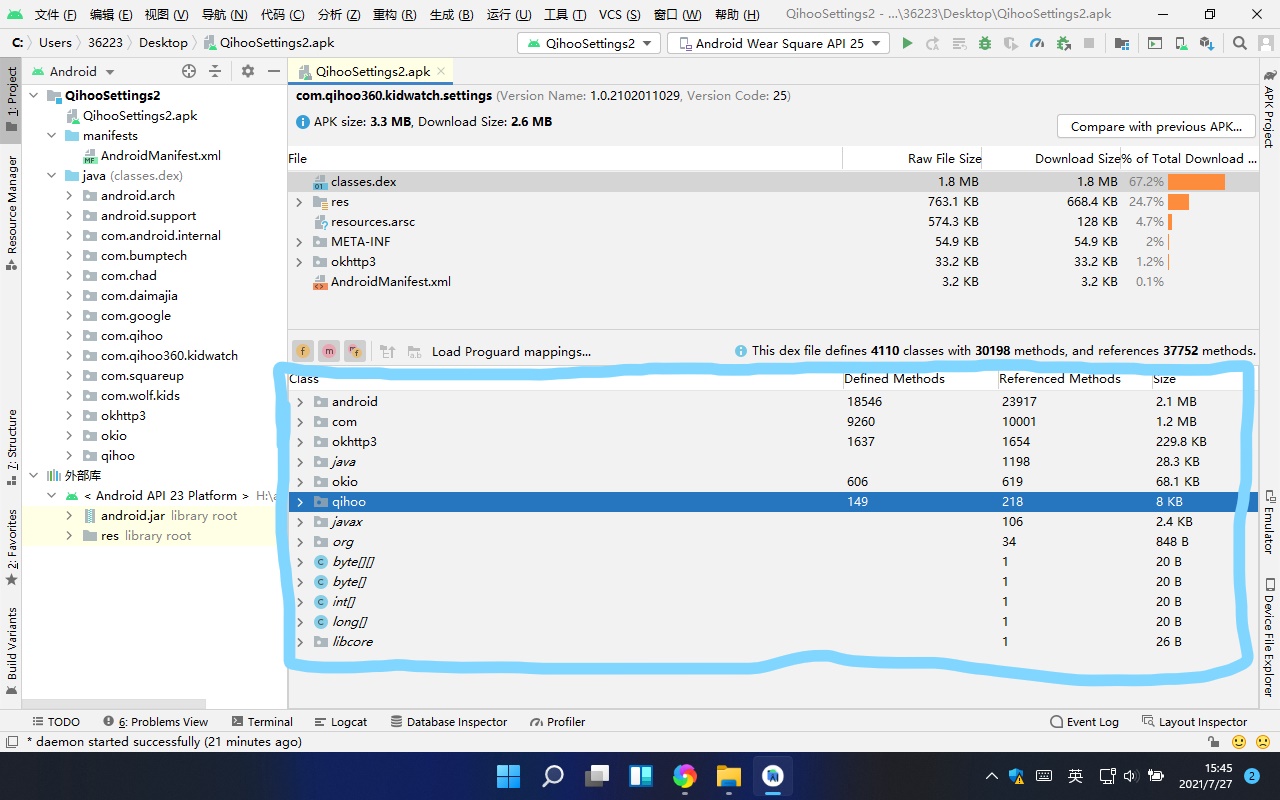The height and width of the screenshot is (800, 1280).
Task: Expand the okhttp3 package in dex class tree
Action: click(x=300, y=441)
